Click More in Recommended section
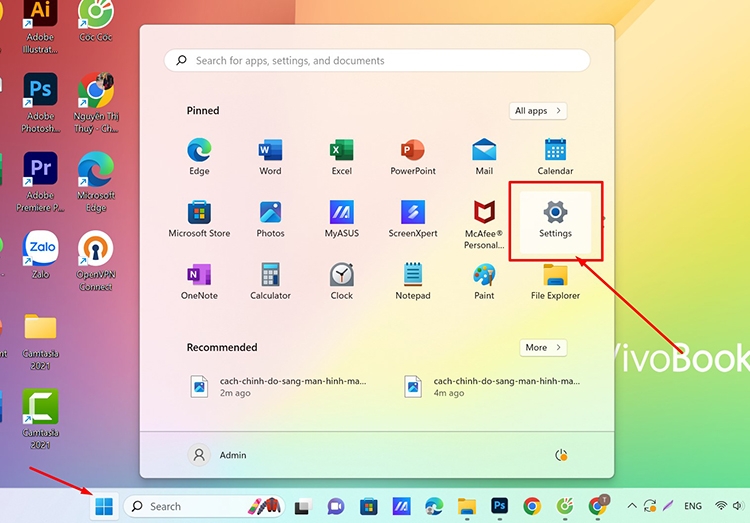This screenshot has height=523, width=750. (x=543, y=347)
